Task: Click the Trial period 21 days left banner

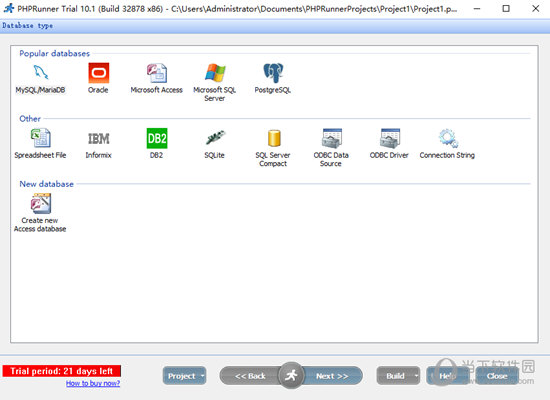Action: [x=62, y=371]
